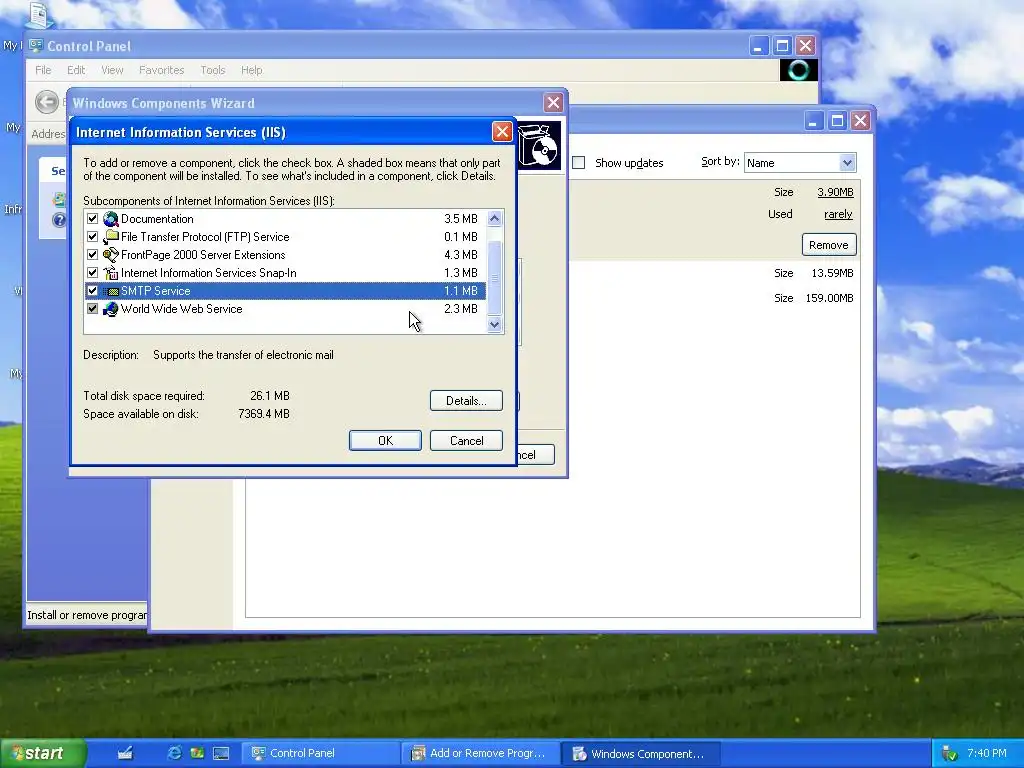The height and width of the screenshot is (768, 1024).
Task: Click the 7:40 PM taskbar clock
Action: 987,753
